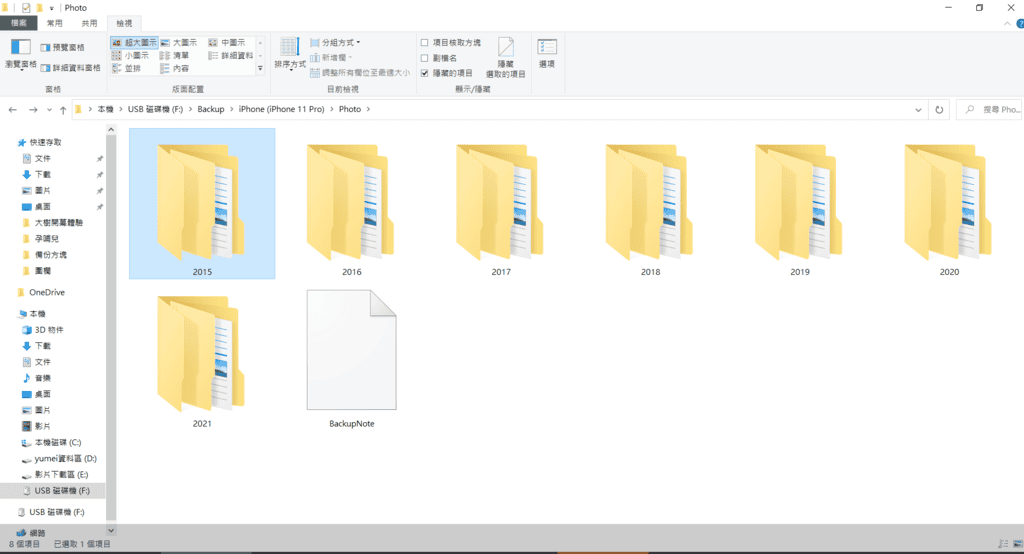
Task: Choose 詳細資料 details view
Action: pyautogui.click(x=231, y=56)
